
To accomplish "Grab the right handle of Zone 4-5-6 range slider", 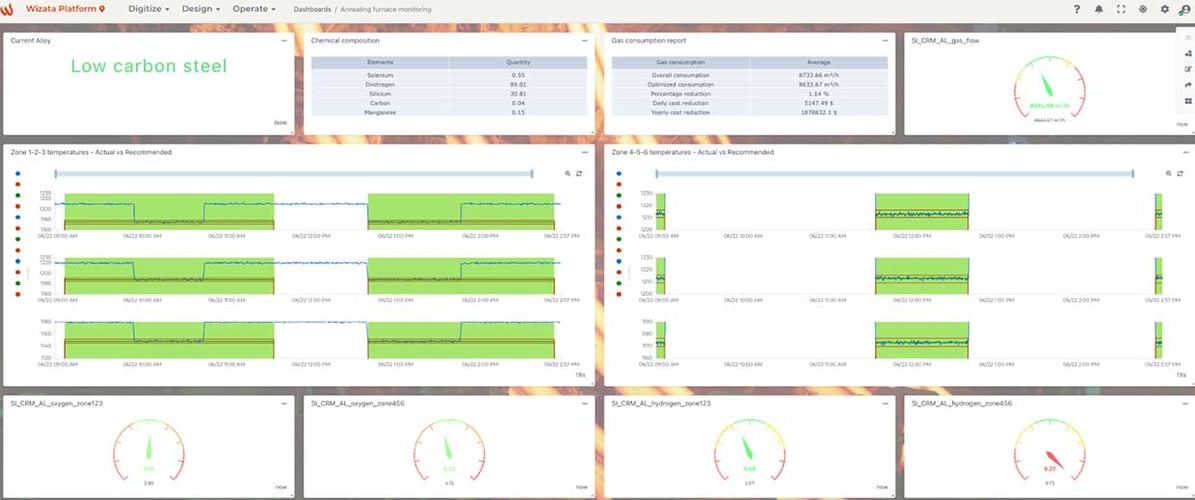I will click(x=1133, y=175).
